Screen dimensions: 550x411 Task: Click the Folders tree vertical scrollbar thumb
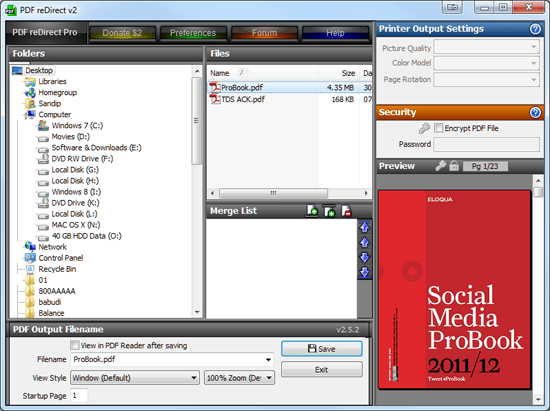coord(197,121)
